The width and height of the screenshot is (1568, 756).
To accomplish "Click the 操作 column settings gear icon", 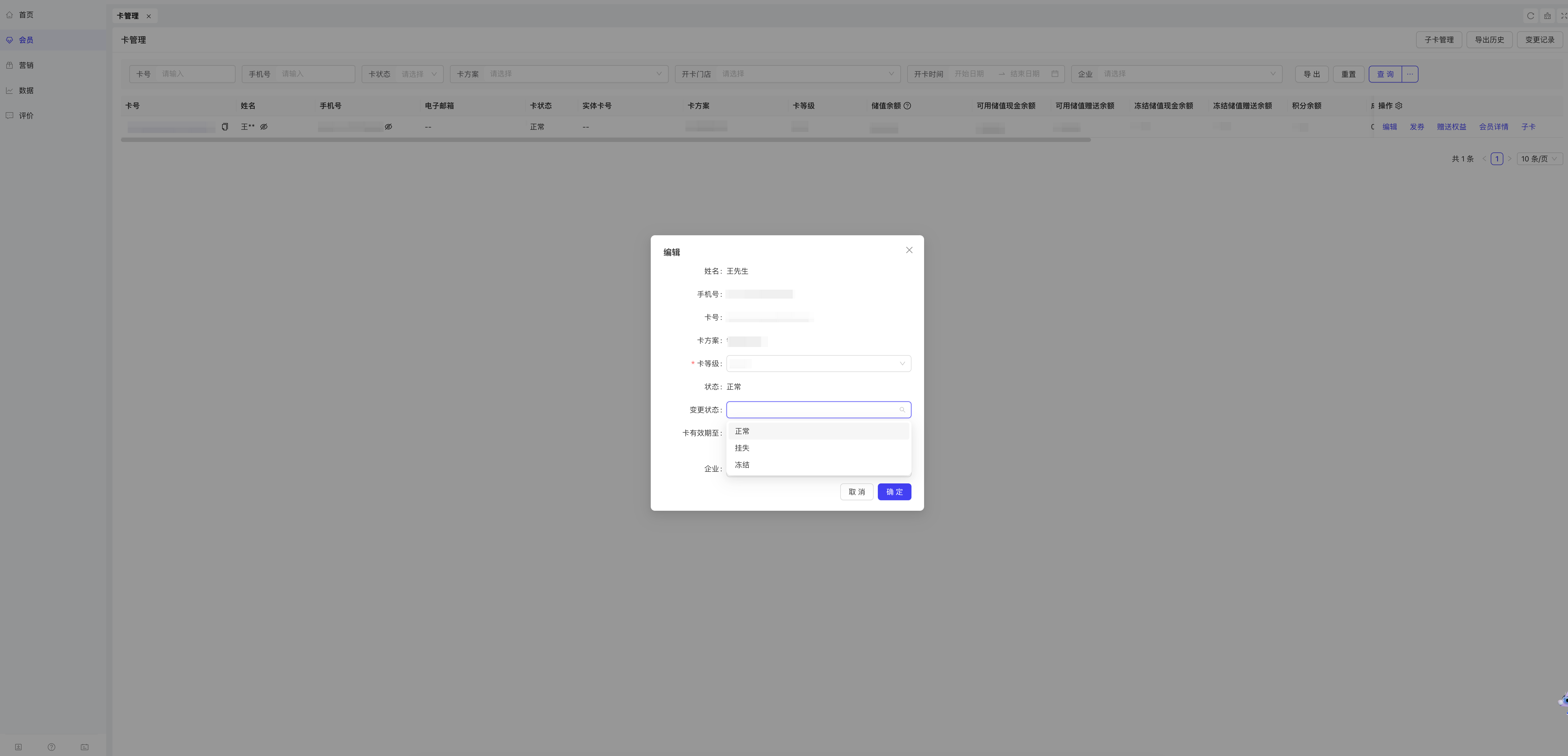I will (x=1399, y=106).
